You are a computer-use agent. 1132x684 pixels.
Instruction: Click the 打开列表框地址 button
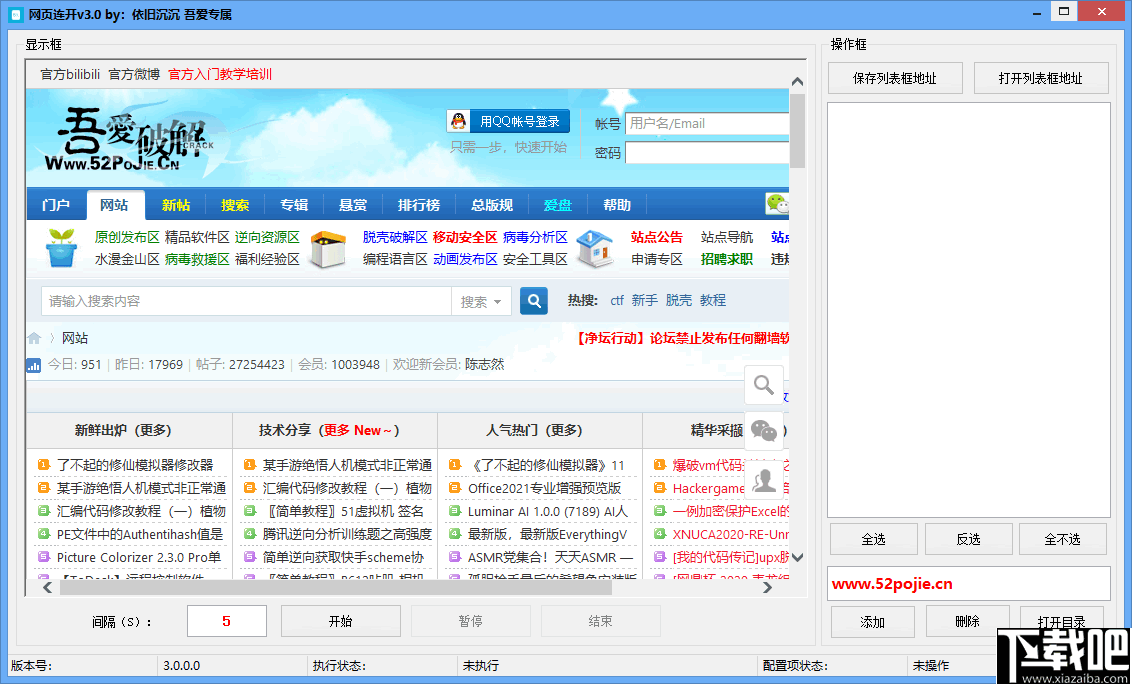pos(1041,77)
